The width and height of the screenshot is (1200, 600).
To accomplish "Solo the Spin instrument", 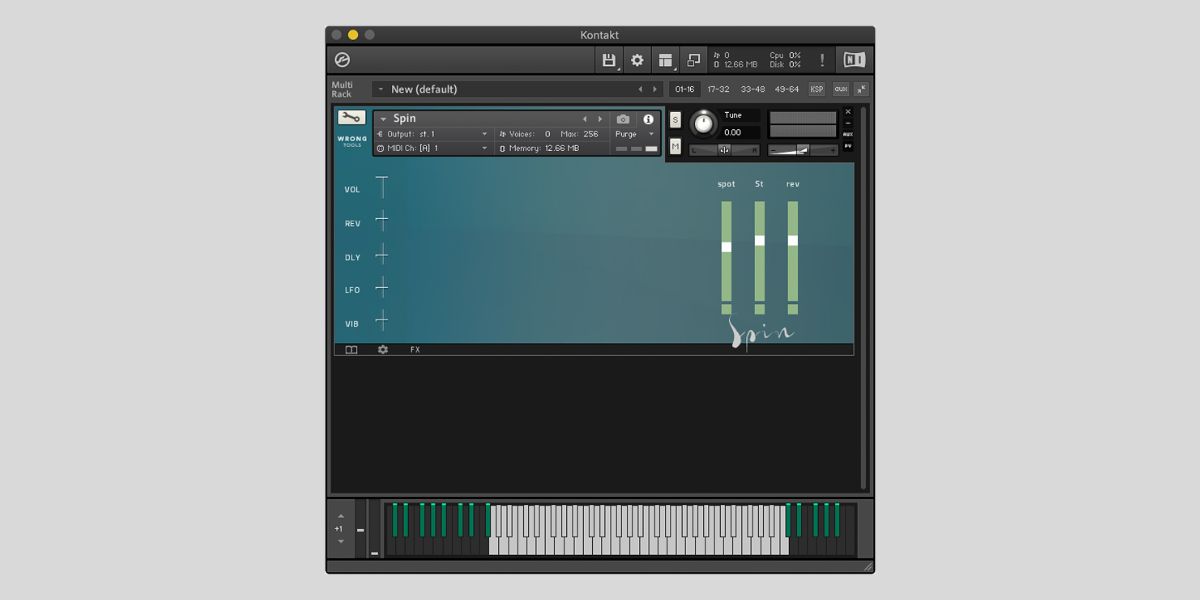I will click(x=675, y=120).
